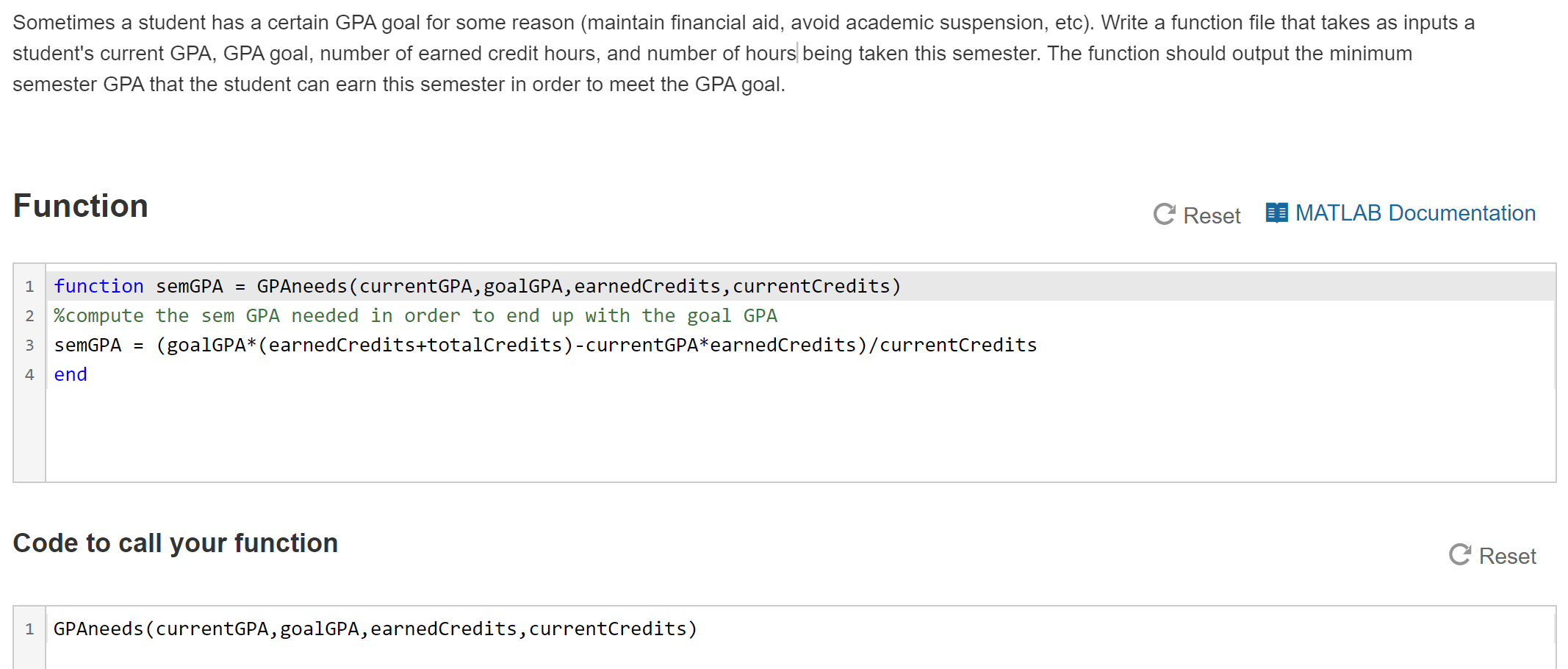Place cursor on the function declaration line
This screenshot has height=669, width=1568.
[478, 286]
